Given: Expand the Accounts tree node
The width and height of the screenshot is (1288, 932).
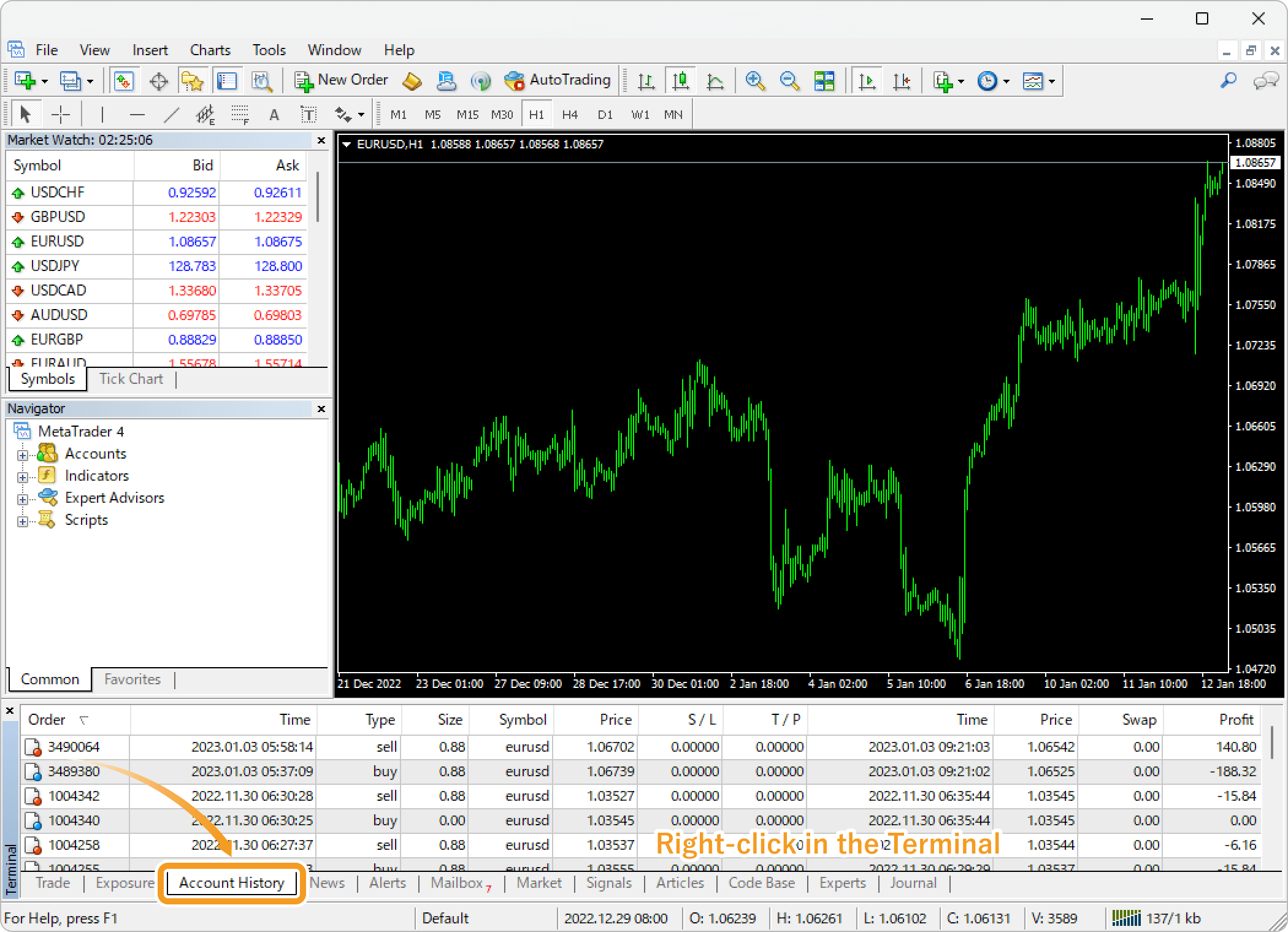Looking at the screenshot, I should [23, 455].
